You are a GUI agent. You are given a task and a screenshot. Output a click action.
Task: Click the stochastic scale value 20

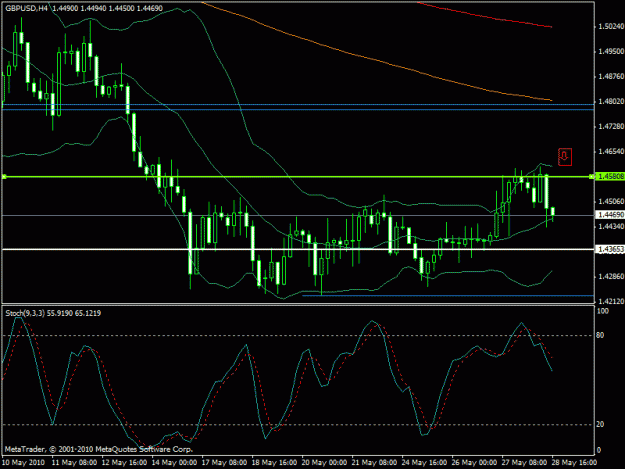[600, 425]
